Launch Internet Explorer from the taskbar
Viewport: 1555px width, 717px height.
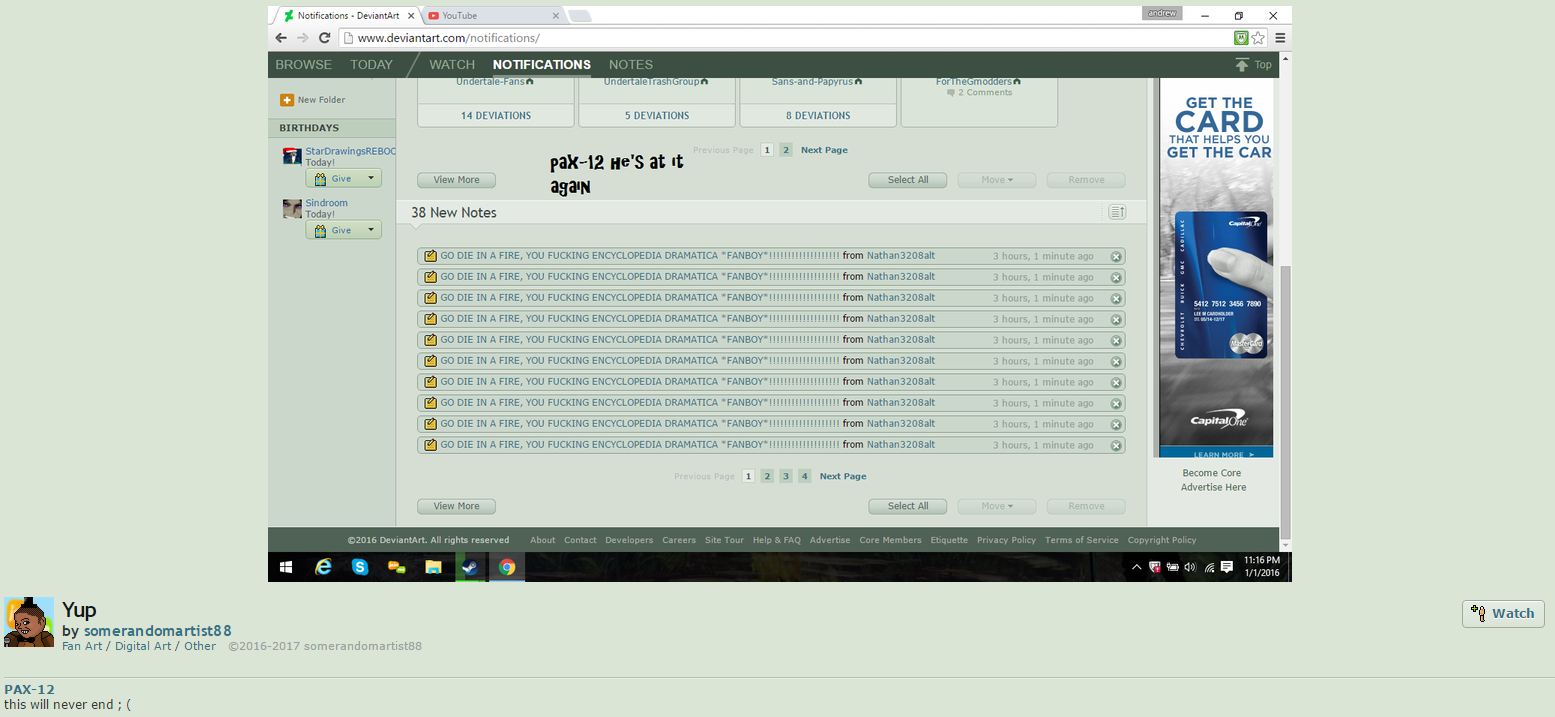(x=323, y=567)
